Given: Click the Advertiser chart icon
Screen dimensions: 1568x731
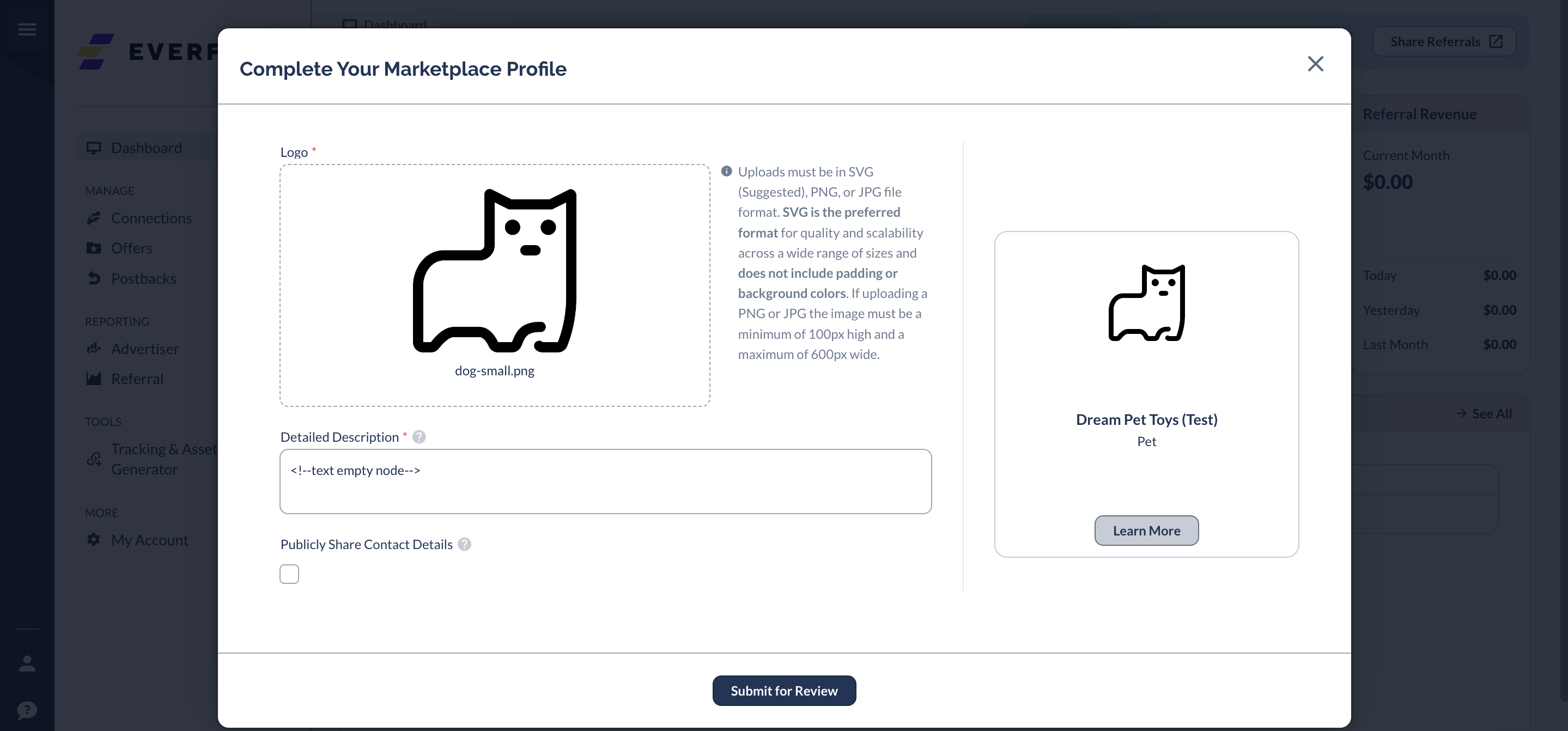Looking at the screenshot, I should tap(94, 348).
